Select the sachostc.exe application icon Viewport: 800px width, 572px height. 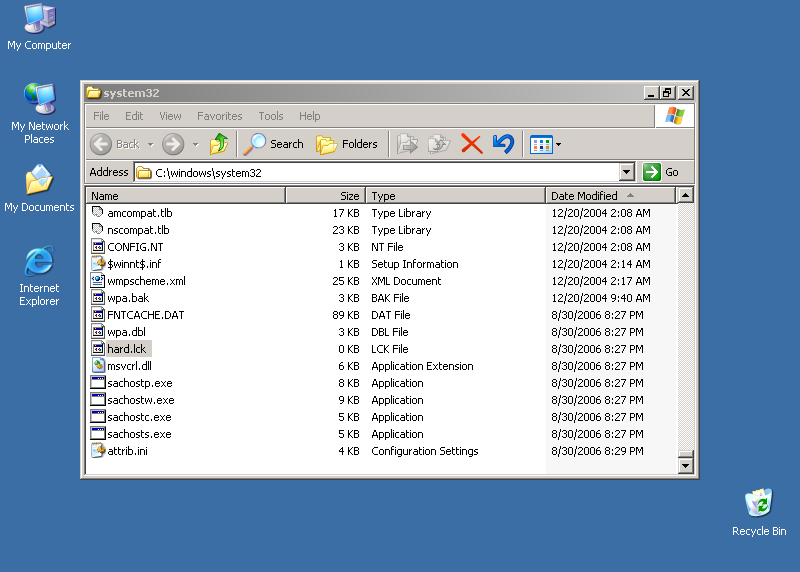click(97, 416)
